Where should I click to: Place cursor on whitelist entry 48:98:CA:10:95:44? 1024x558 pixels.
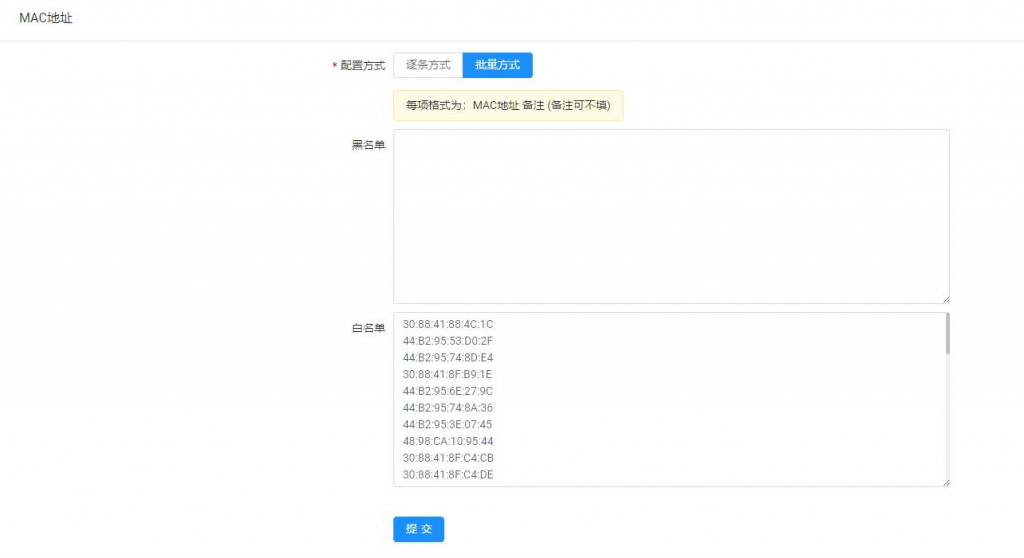[448, 441]
